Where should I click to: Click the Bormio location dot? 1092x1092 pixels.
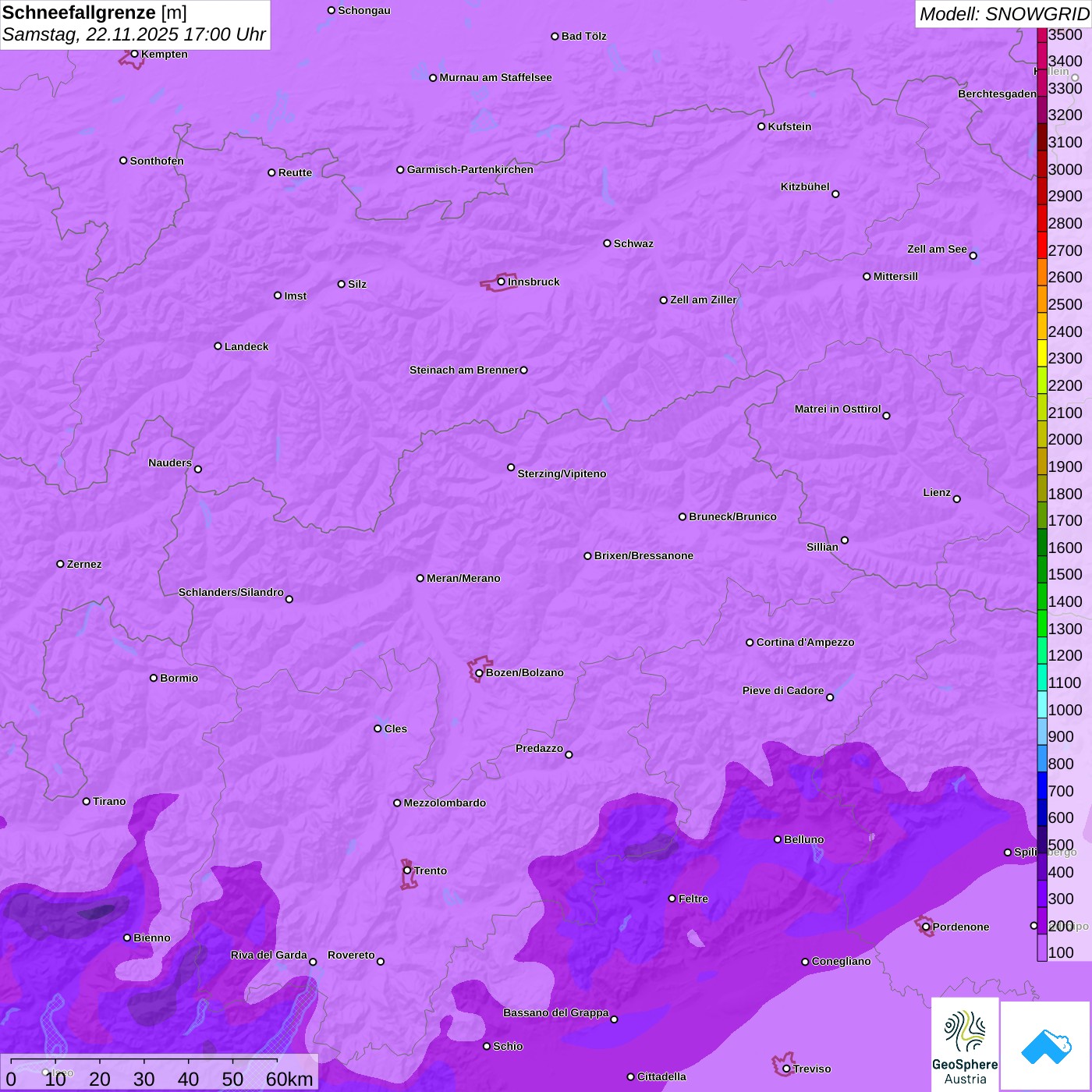pyautogui.click(x=154, y=678)
